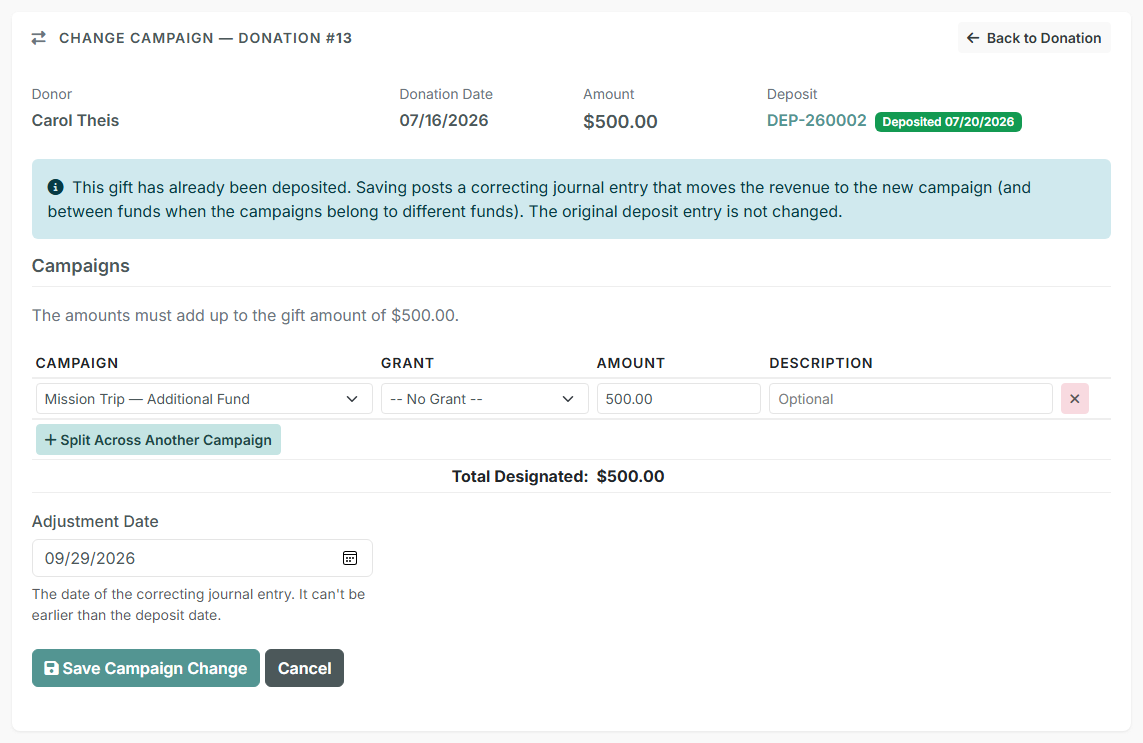Click the Adjustment Date label

[95, 521]
